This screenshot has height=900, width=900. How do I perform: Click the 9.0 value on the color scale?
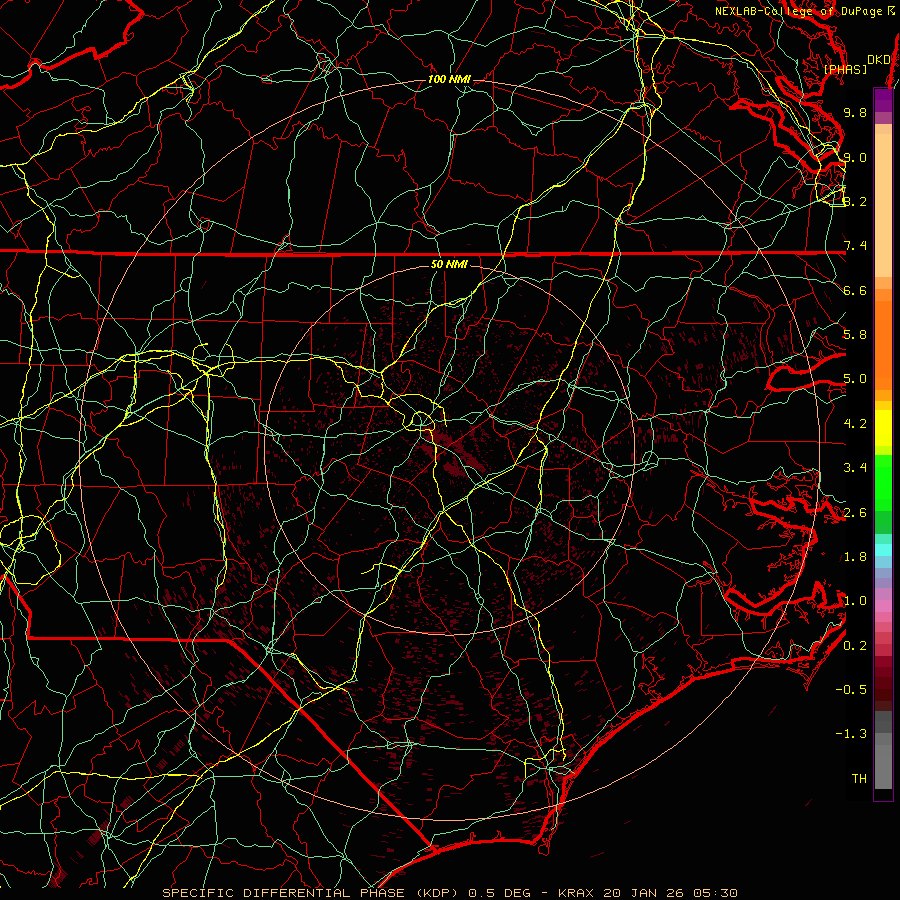(855, 157)
